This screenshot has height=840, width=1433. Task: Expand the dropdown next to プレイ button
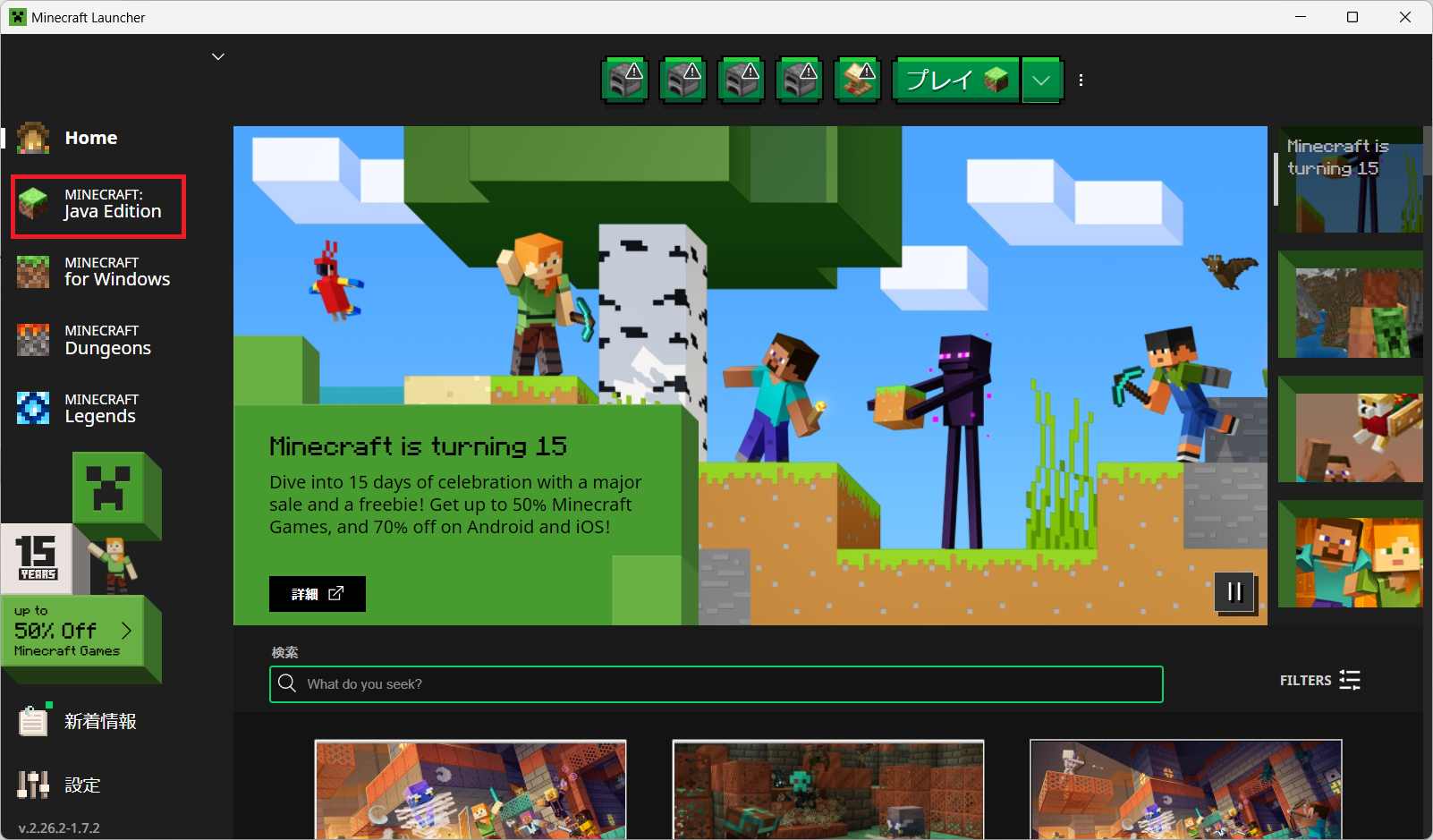tap(1040, 81)
